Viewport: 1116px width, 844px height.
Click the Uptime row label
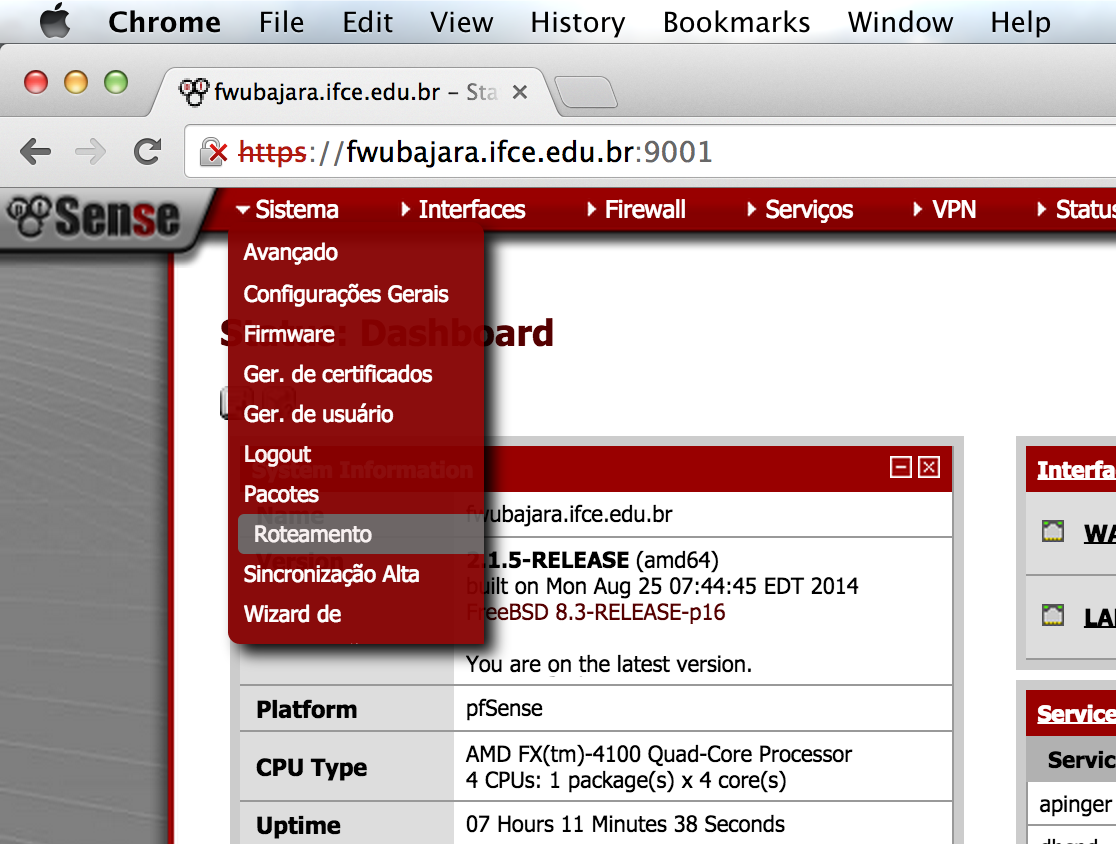298,825
